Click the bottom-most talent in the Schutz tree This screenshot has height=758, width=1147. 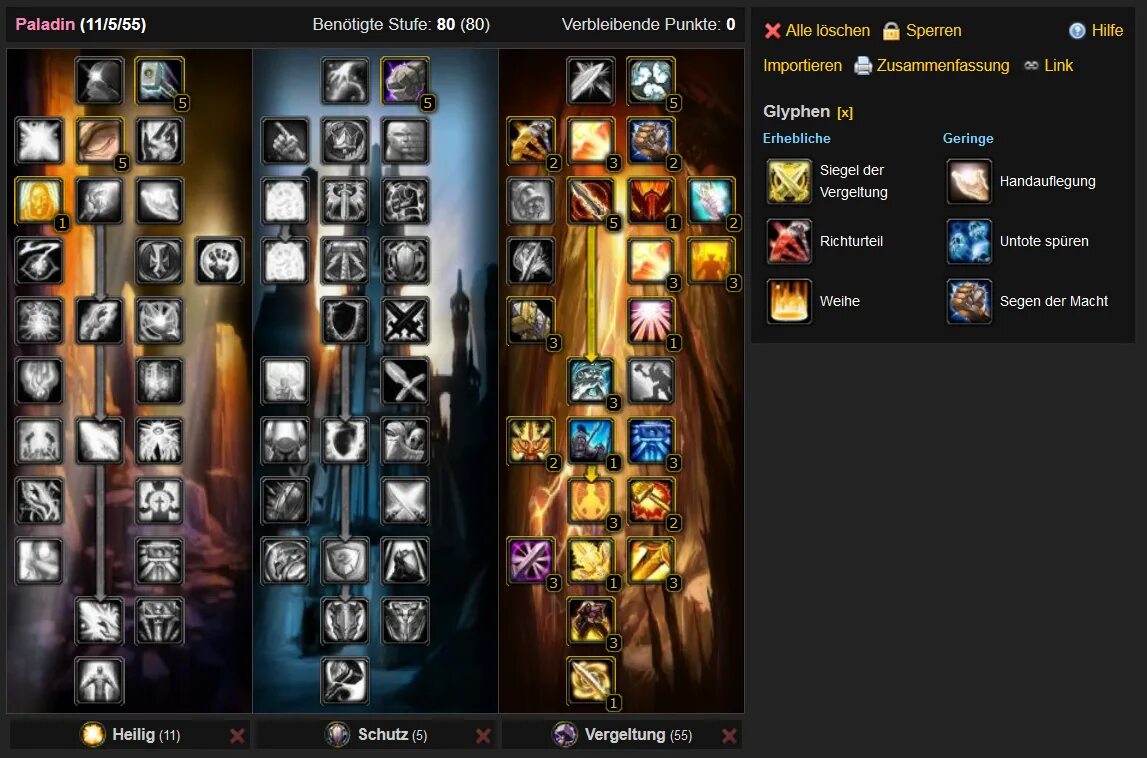[345, 680]
